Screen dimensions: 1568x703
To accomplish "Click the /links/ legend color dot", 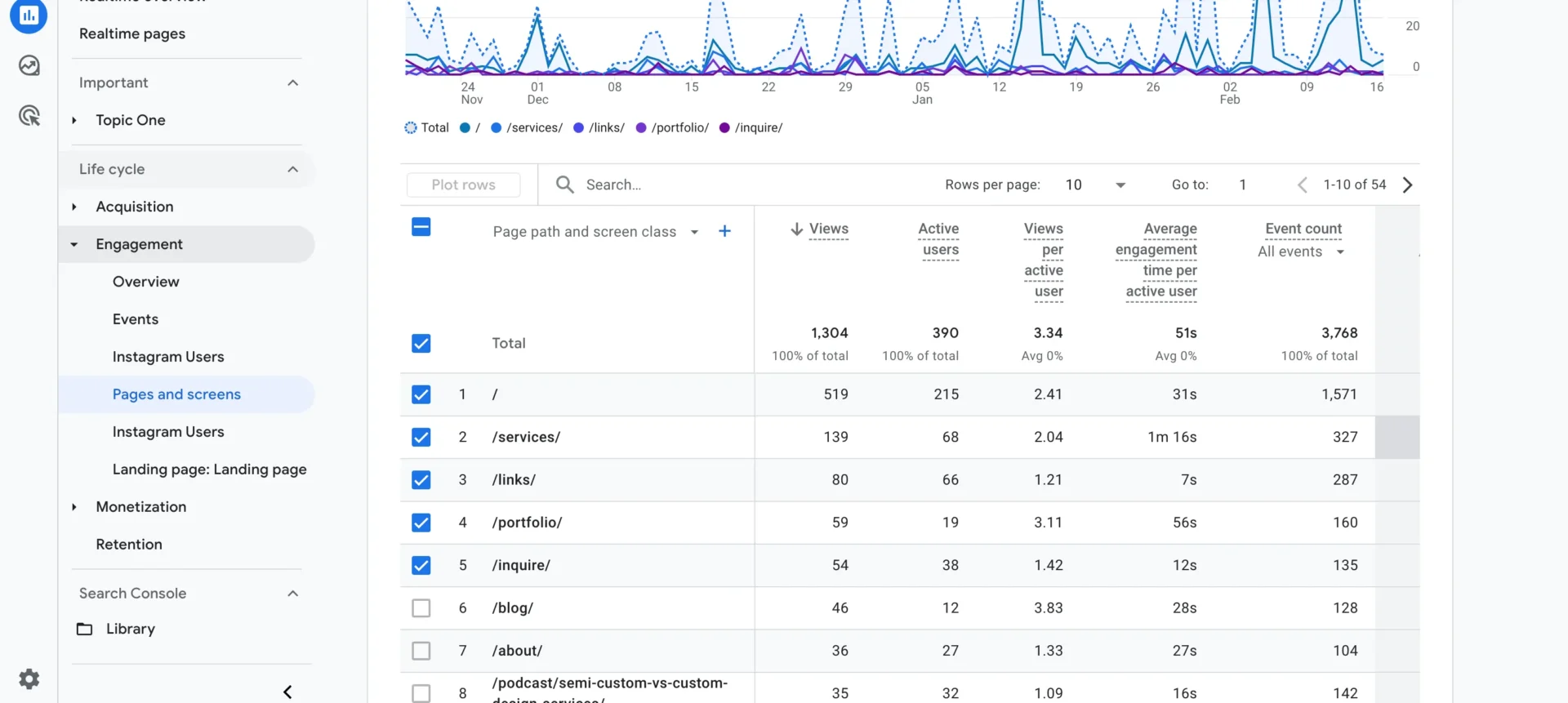I will [579, 128].
